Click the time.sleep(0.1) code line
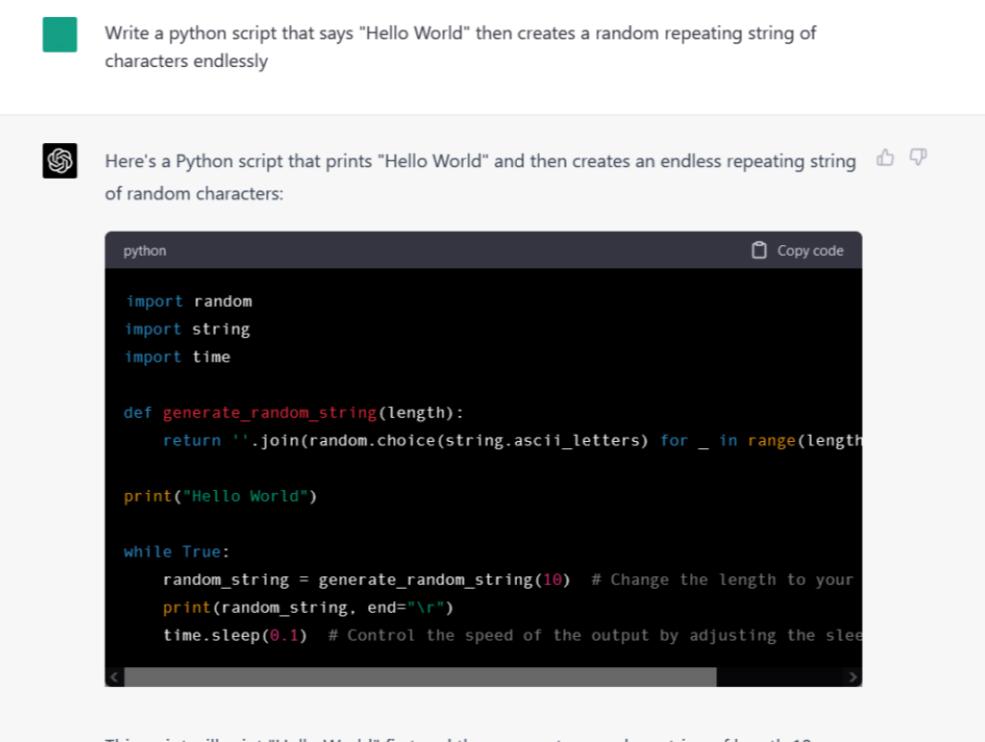Screen dimensions: 985x742 pos(235,635)
